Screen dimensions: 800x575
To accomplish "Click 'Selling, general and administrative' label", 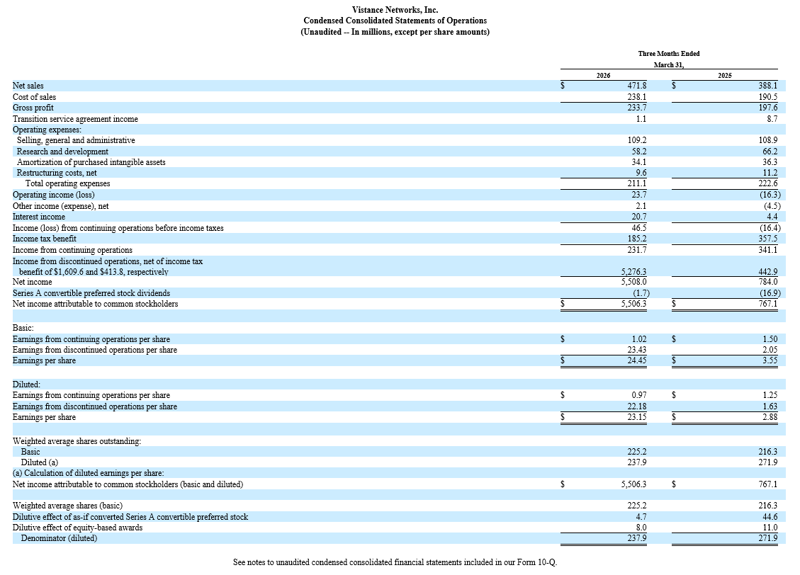I will 76,140.
